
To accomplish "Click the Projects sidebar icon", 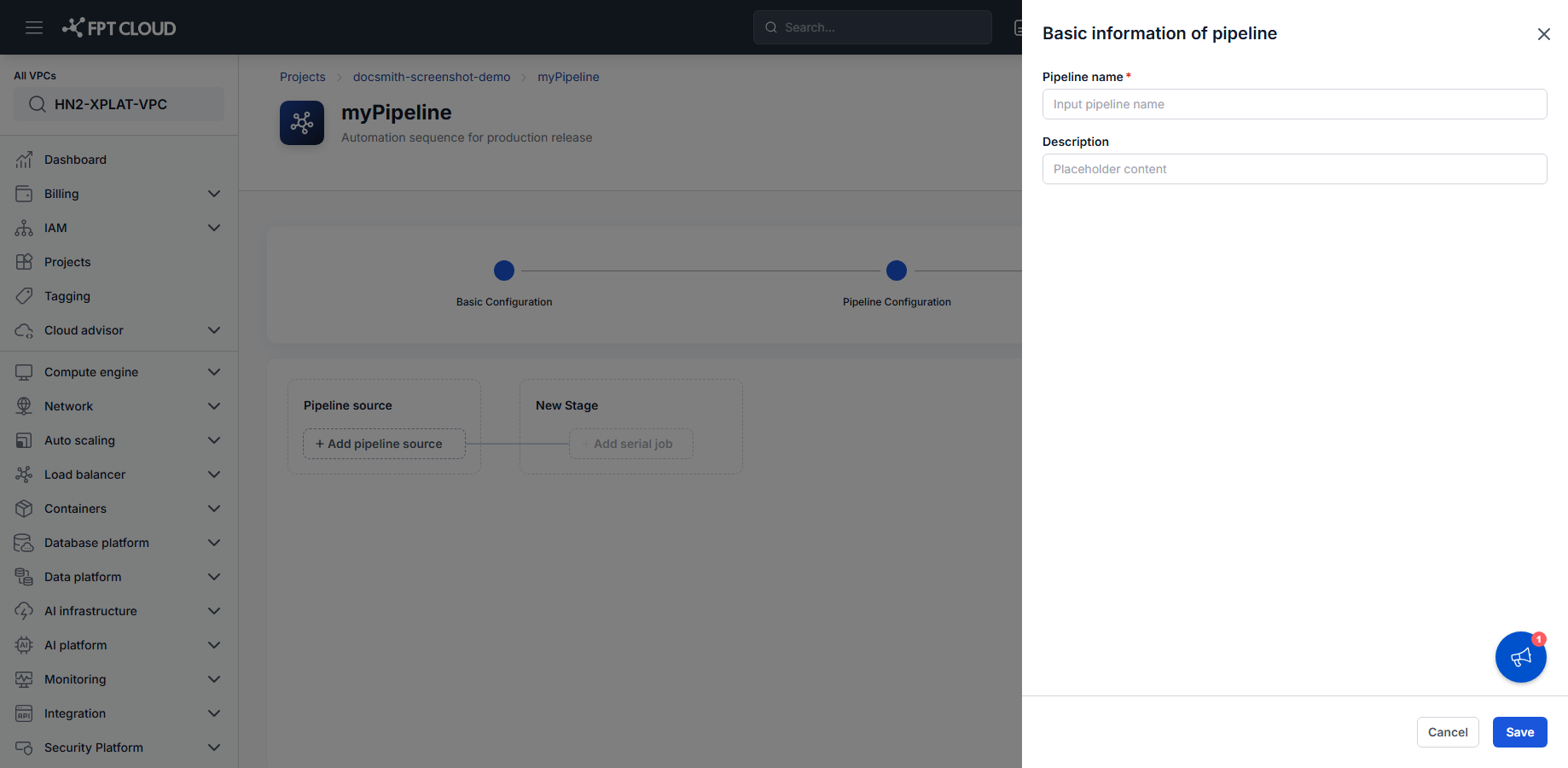I will tap(24, 262).
